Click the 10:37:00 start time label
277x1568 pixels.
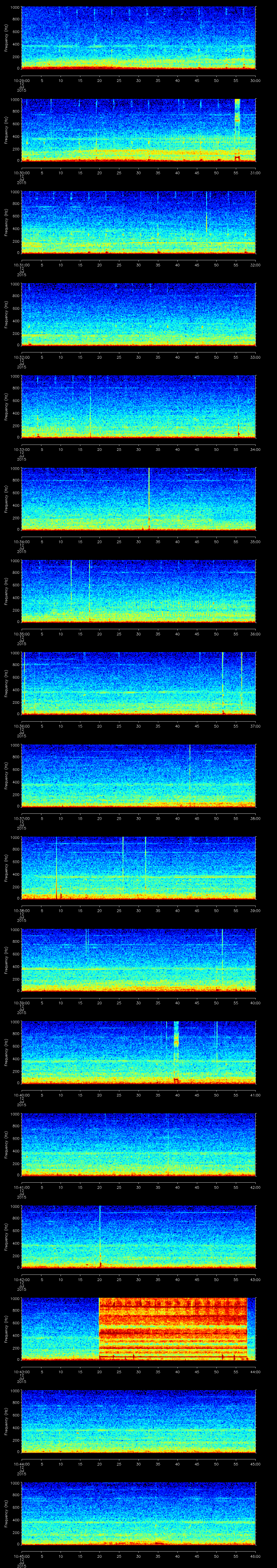(21, 818)
